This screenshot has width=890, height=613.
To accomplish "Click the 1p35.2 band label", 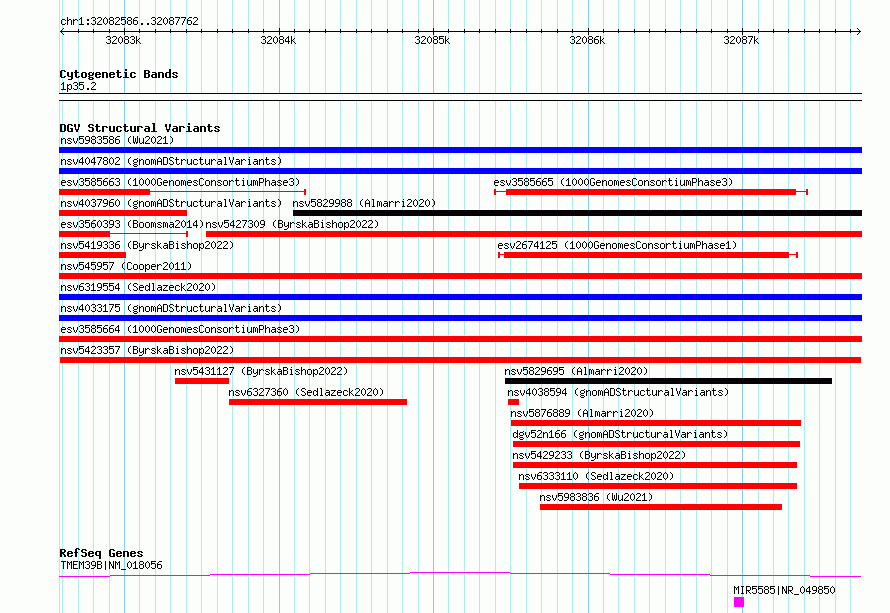I will 78,86.
